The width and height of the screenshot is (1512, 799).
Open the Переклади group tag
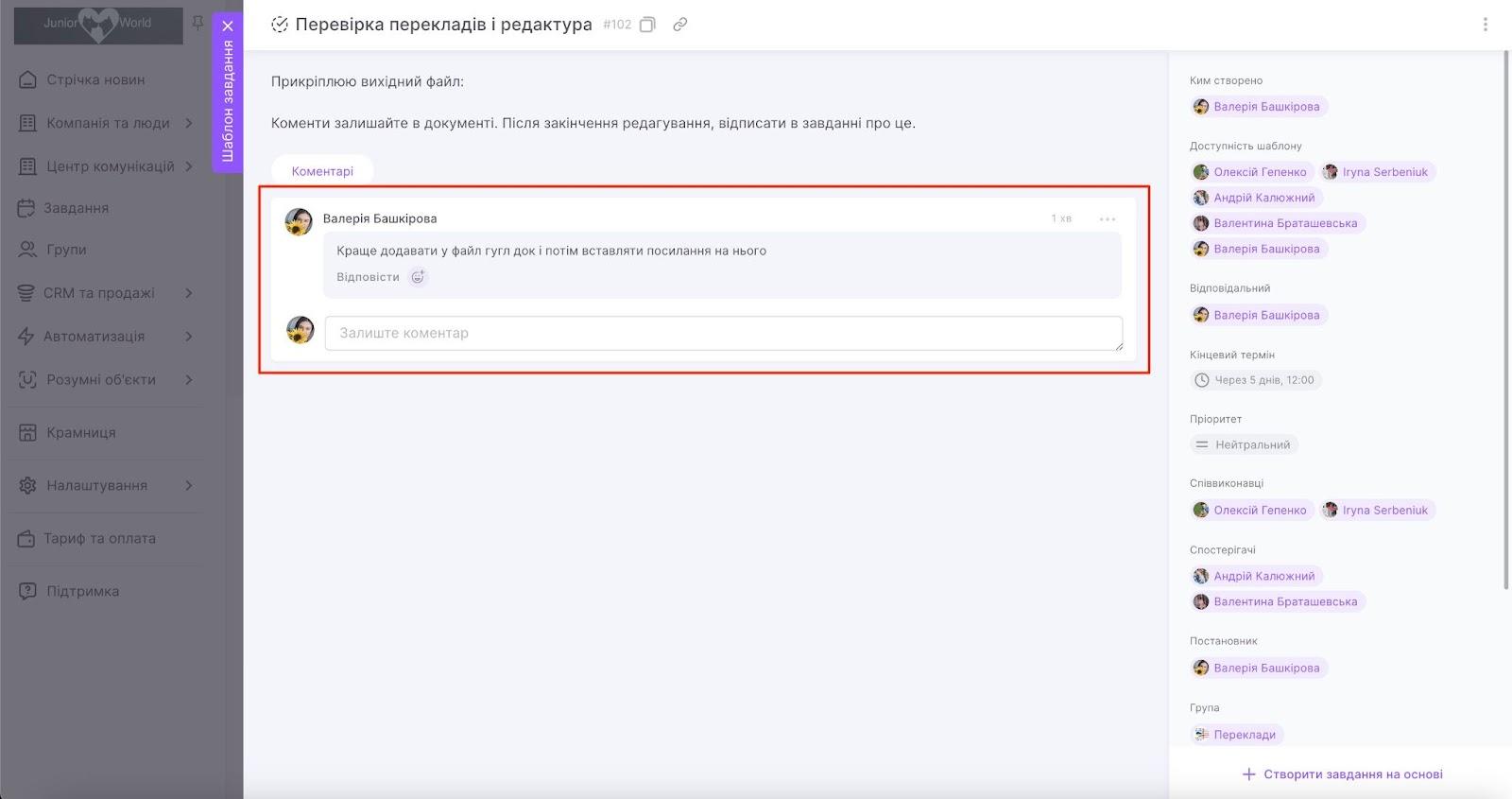point(1237,735)
